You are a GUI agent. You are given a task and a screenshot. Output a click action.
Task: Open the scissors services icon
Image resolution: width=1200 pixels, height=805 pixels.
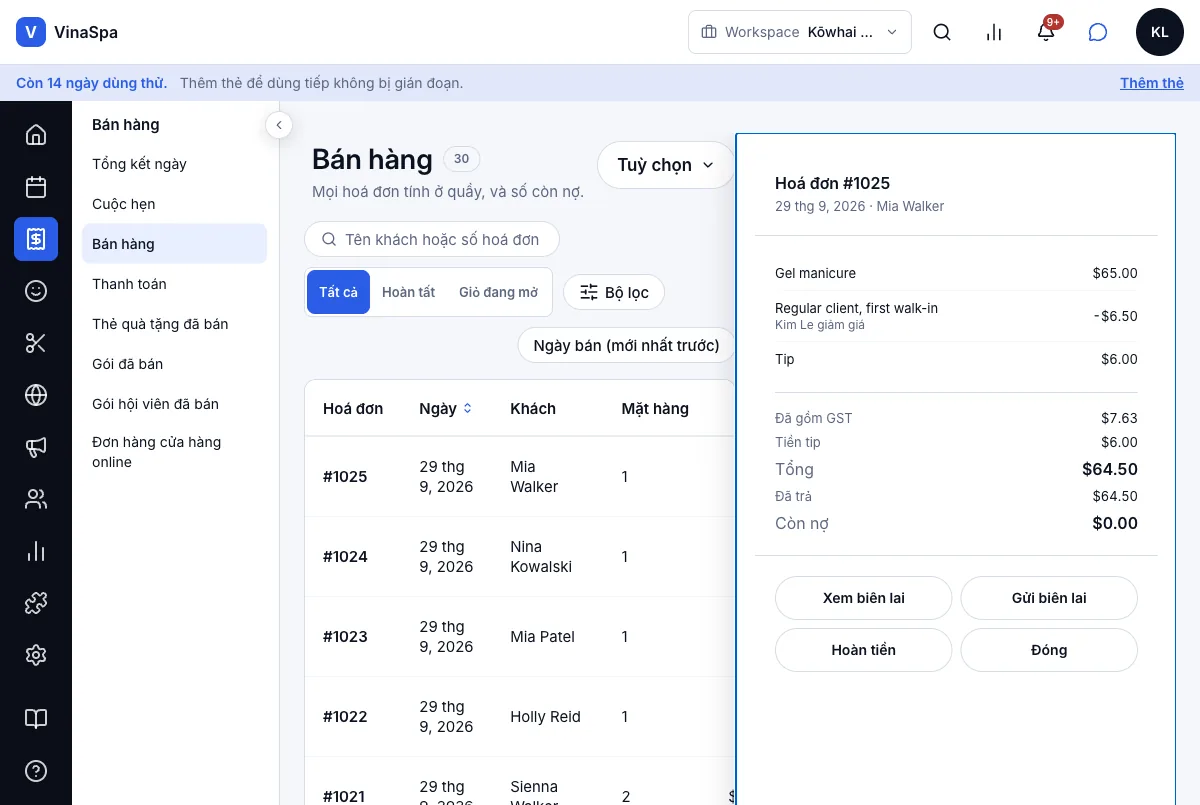36,343
